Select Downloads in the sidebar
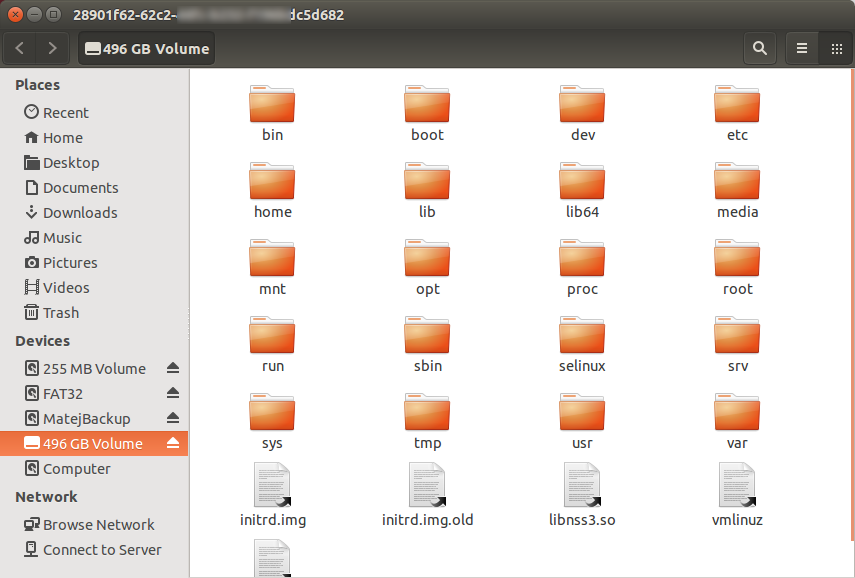 click(79, 212)
